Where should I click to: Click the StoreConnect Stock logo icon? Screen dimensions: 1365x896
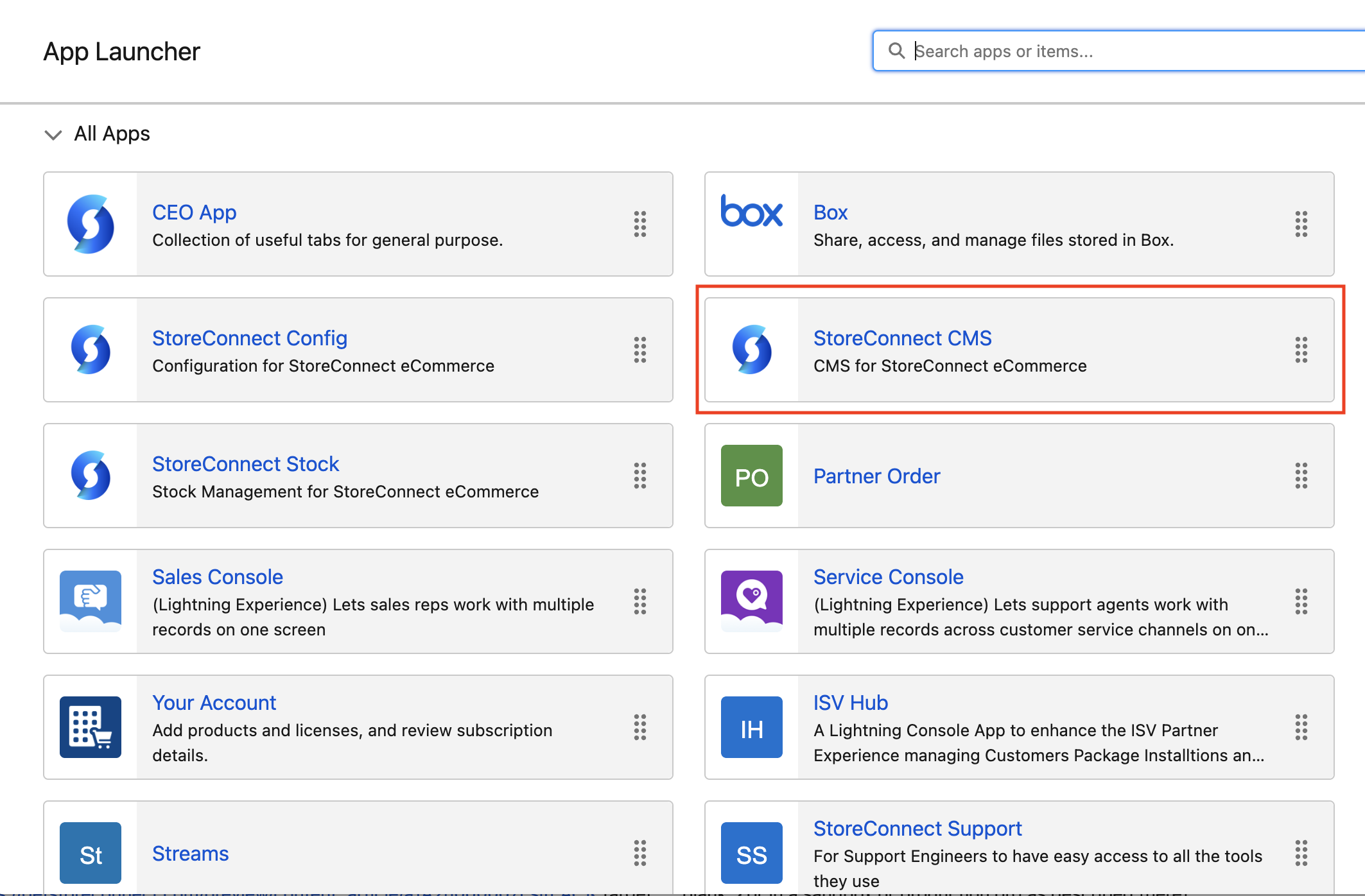[x=91, y=476]
